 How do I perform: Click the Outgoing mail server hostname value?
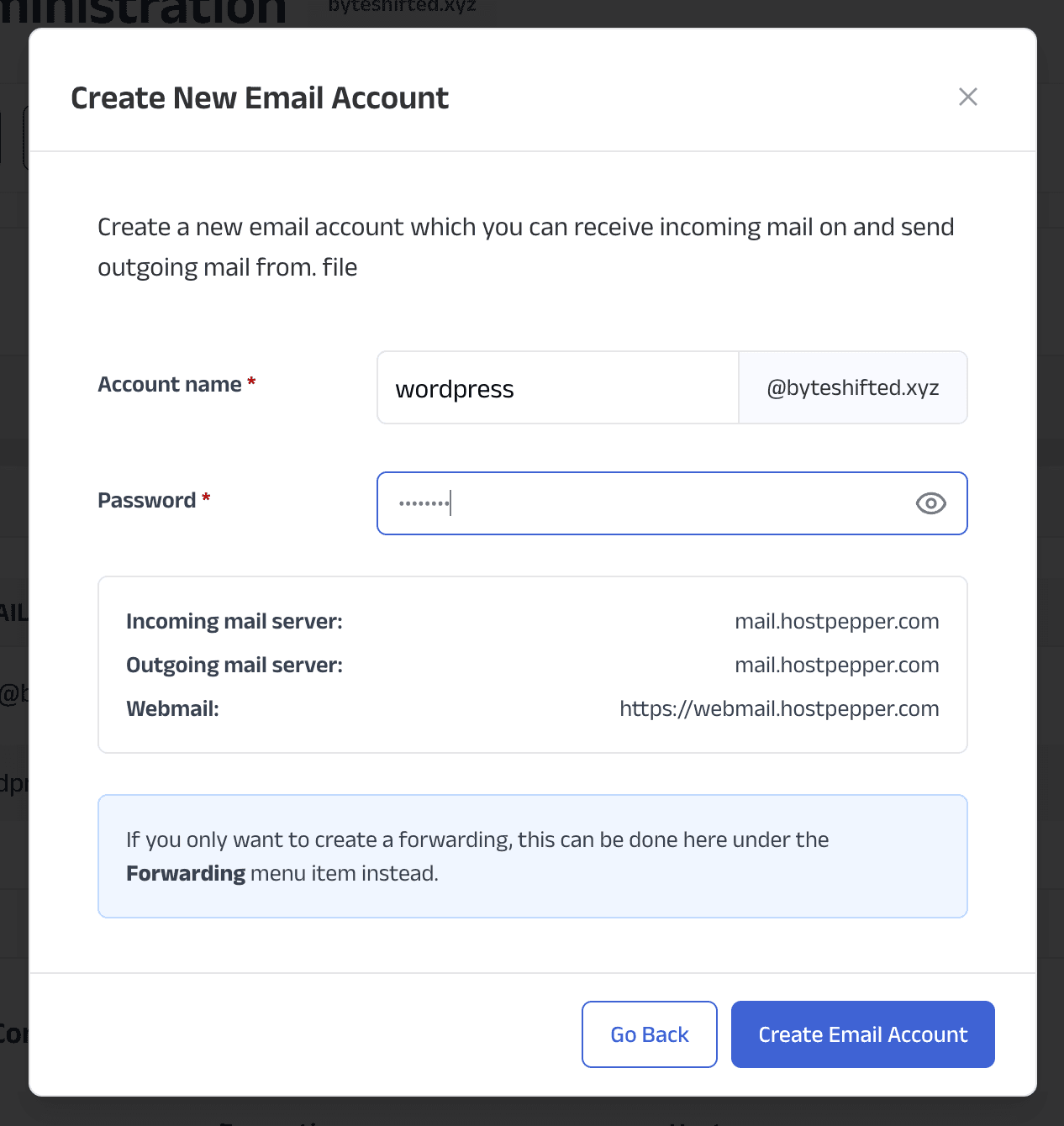point(837,665)
